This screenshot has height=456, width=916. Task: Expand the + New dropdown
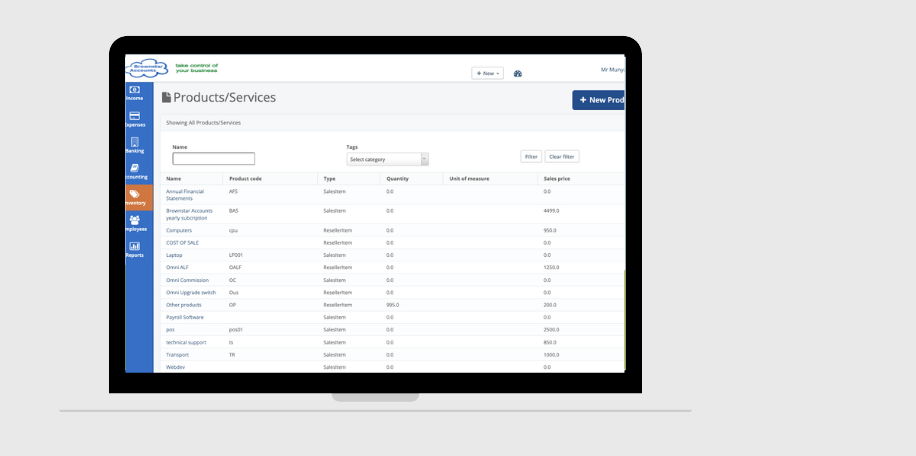point(487,73)
